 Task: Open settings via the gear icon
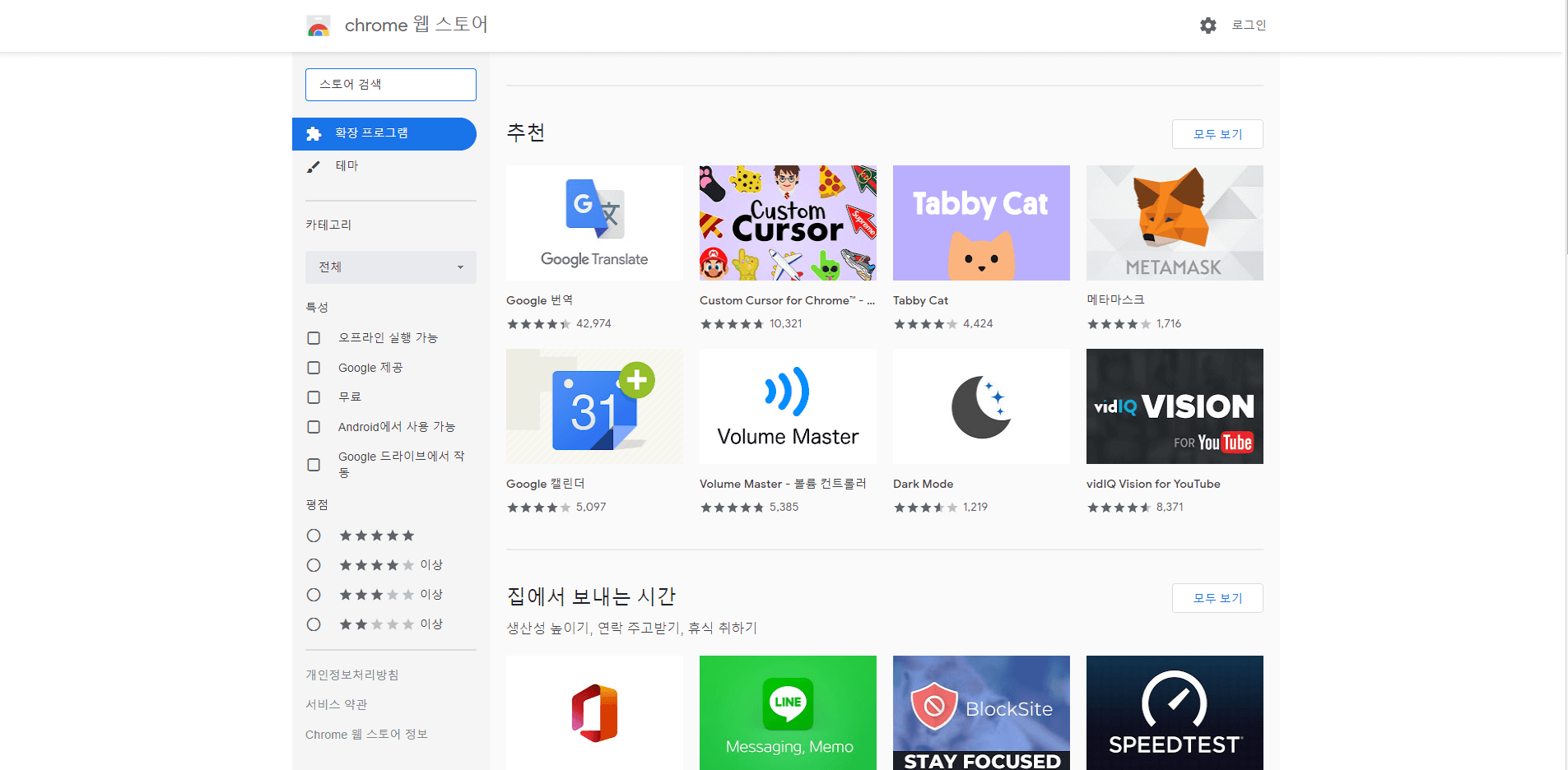pos(1207,26)
